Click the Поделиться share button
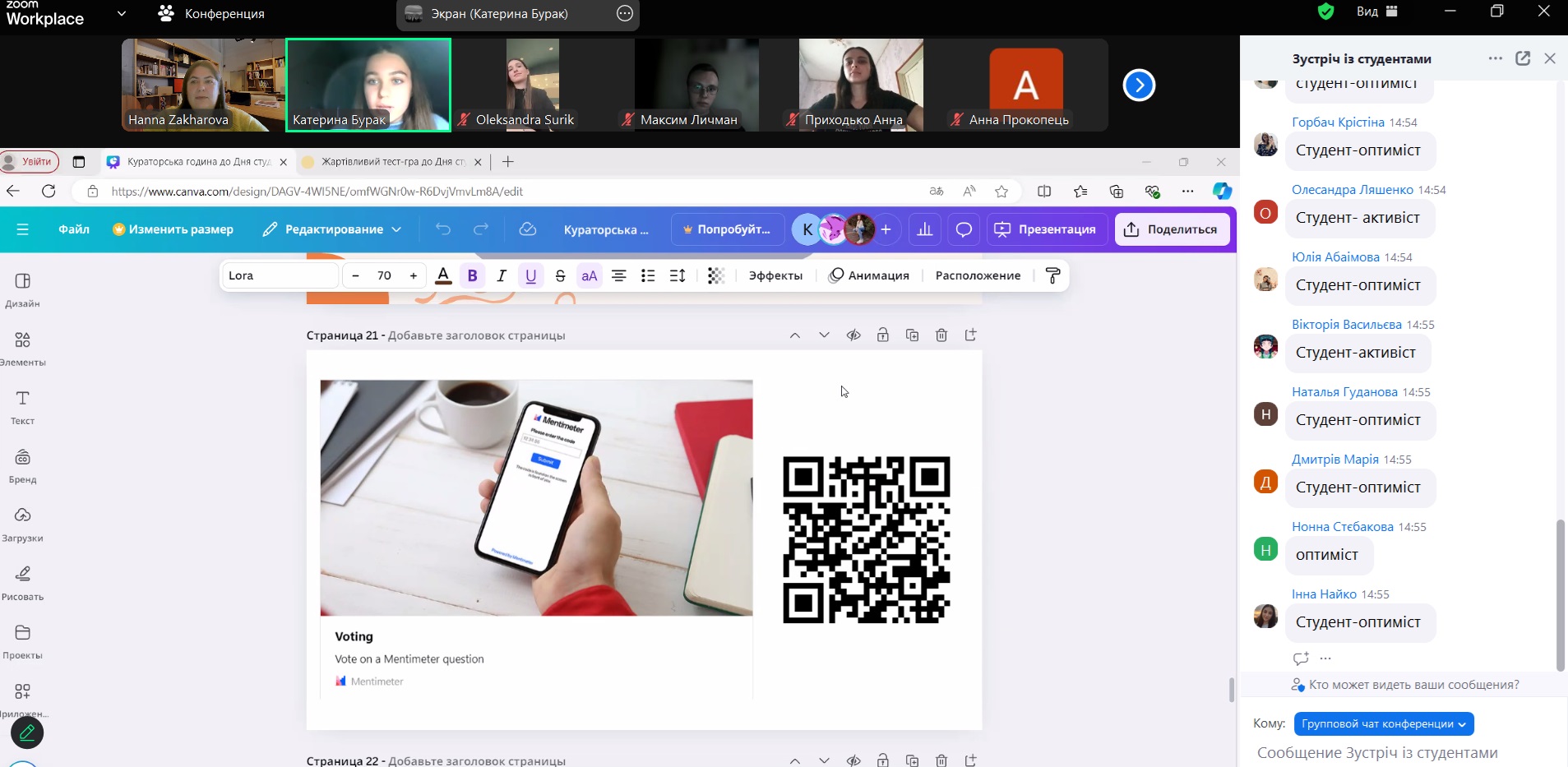 [1172, 229]
